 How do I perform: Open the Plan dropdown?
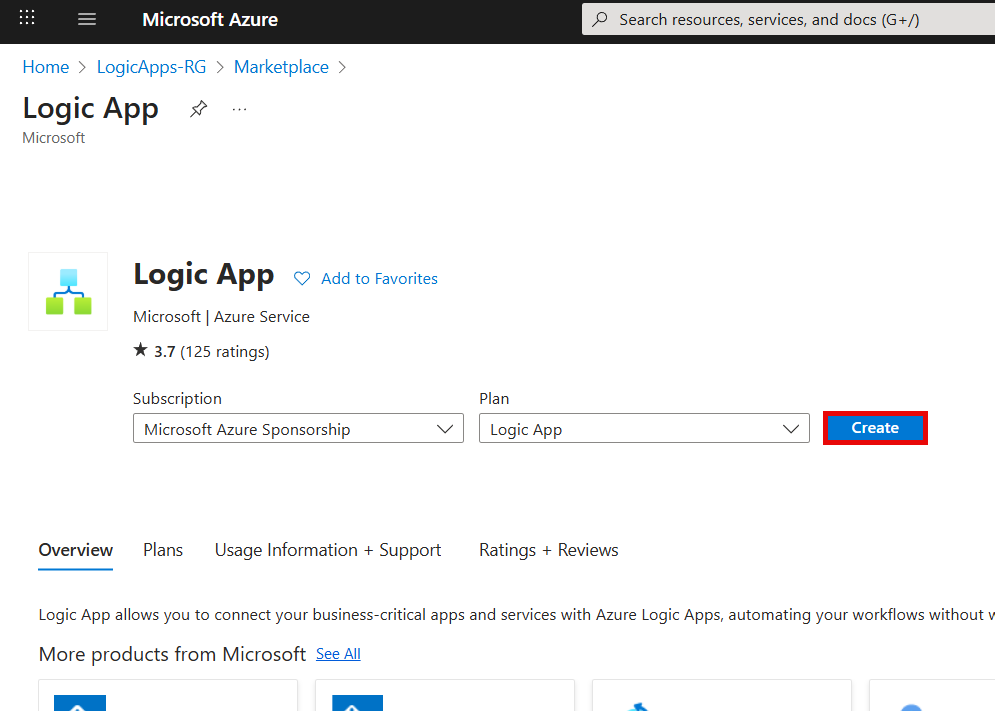click(x=644, y=429)
